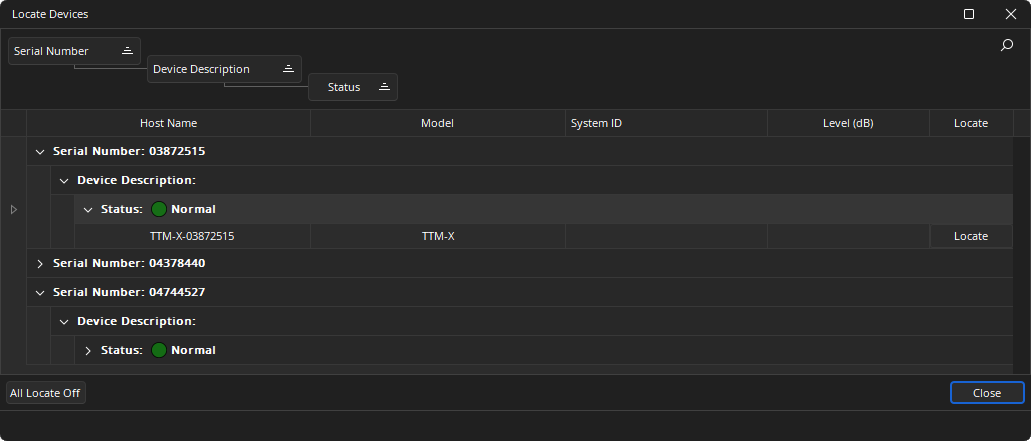Select the TTM-X-03872515 host name cell

point(192,237)
